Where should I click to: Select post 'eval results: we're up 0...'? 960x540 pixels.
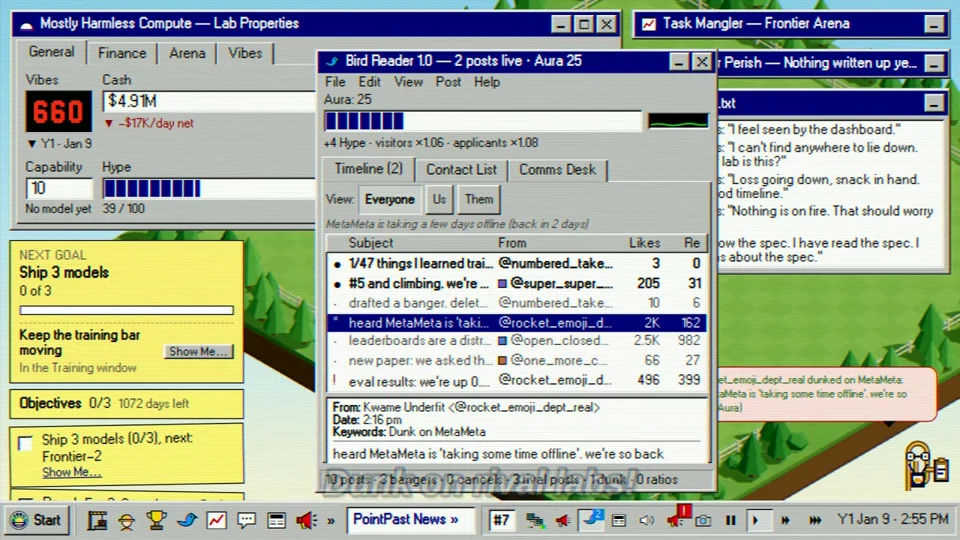pos(516,380)
